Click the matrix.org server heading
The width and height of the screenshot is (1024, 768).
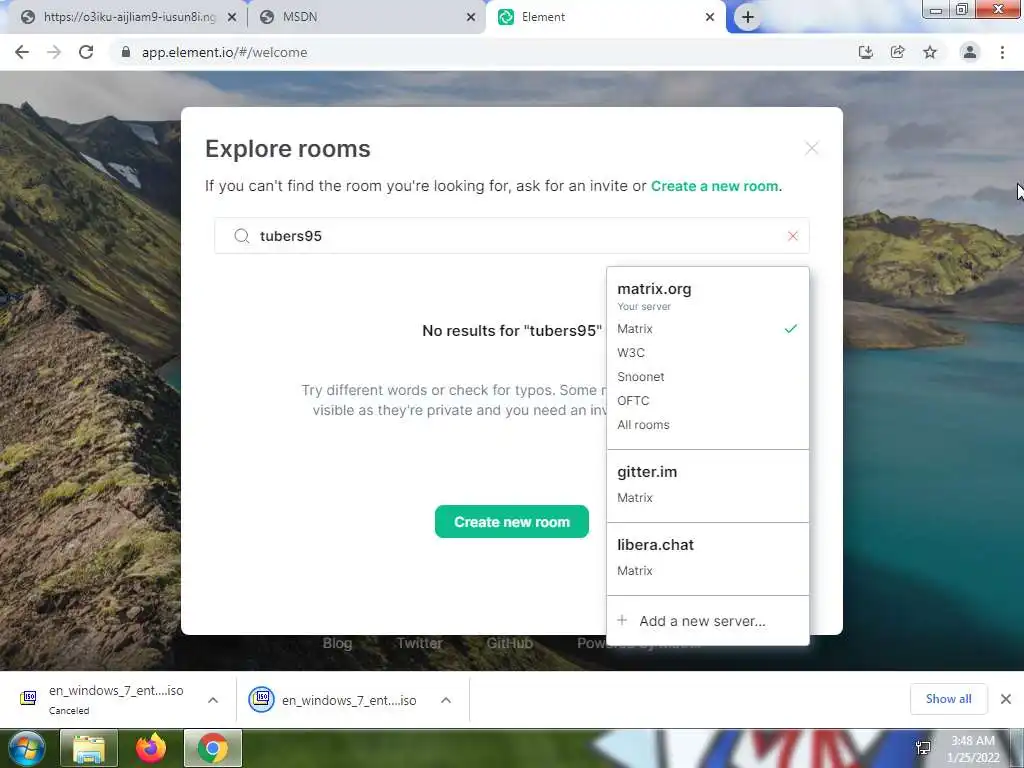[654, 289]
